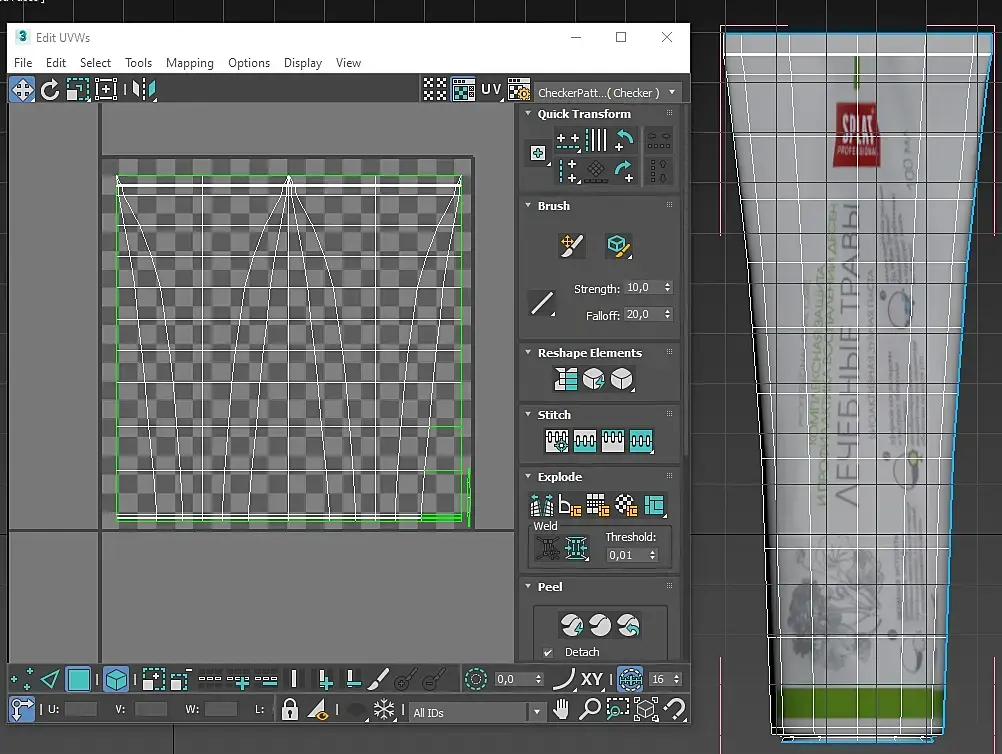
Task: Toggle the lock selection padlock icon
Action: (289, 710)
